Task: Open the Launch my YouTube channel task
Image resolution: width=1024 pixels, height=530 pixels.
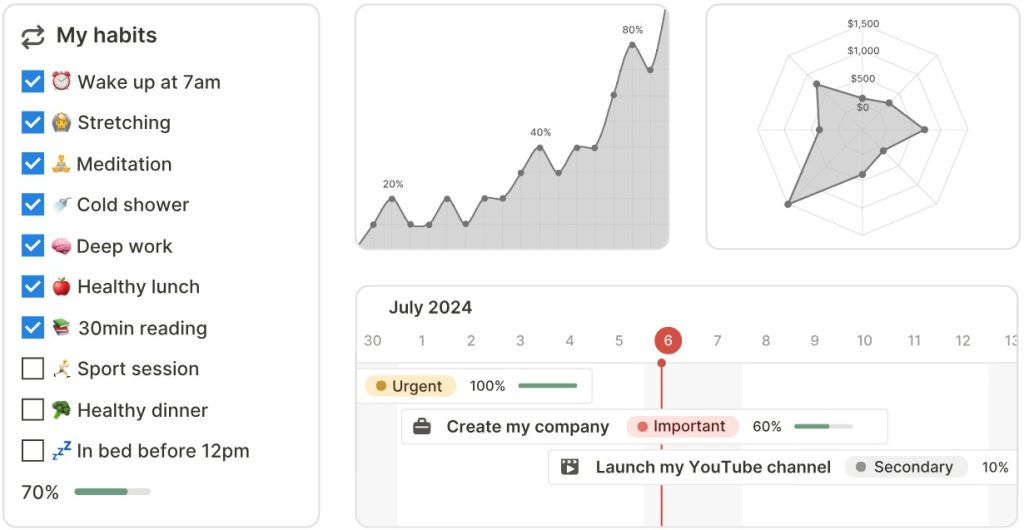Action: (x=712, y=467)
